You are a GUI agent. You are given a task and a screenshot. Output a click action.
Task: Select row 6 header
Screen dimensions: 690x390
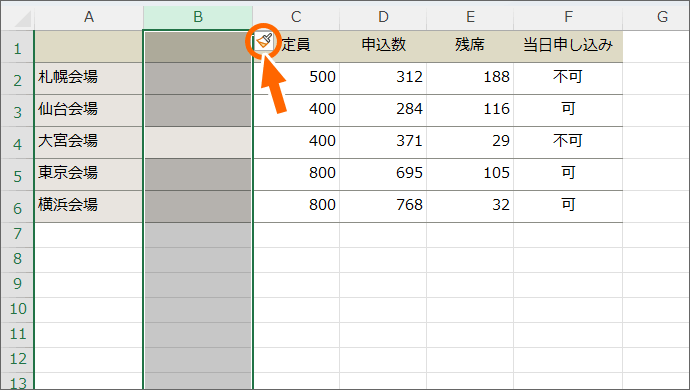(17, 206)
